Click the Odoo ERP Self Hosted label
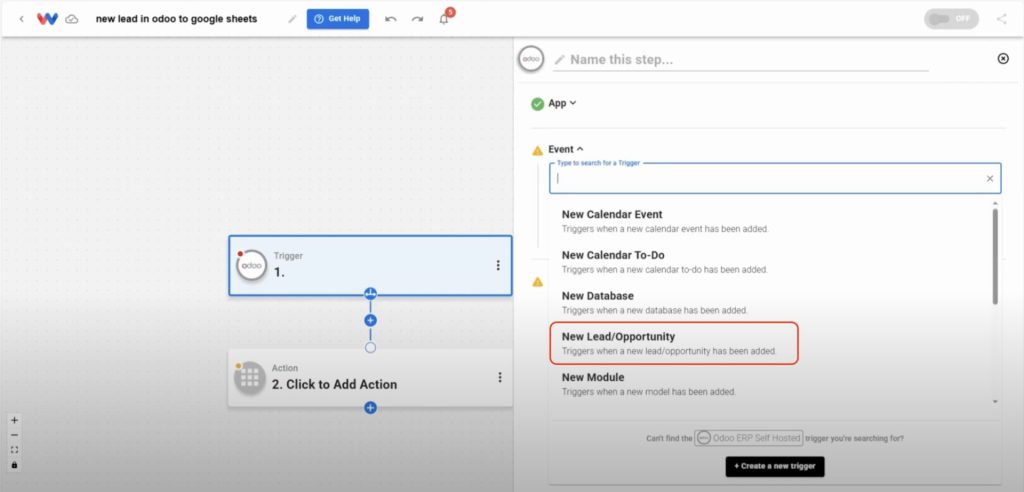 [x=748, y=438]
